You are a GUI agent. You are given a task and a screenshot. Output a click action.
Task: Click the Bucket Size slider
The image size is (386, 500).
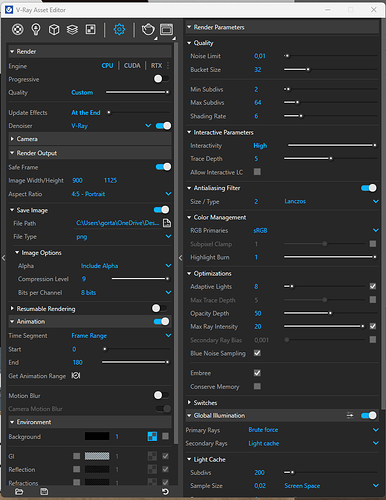[x=330, y=69]
